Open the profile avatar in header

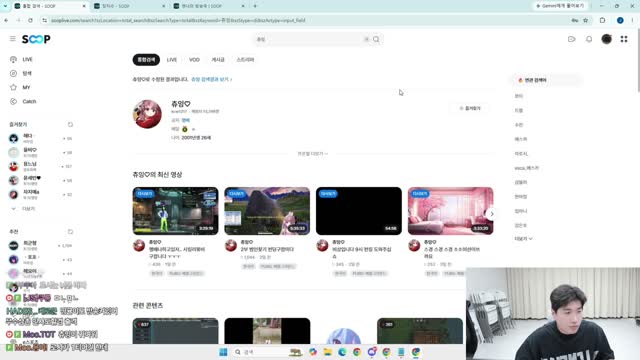click(607, 39)
